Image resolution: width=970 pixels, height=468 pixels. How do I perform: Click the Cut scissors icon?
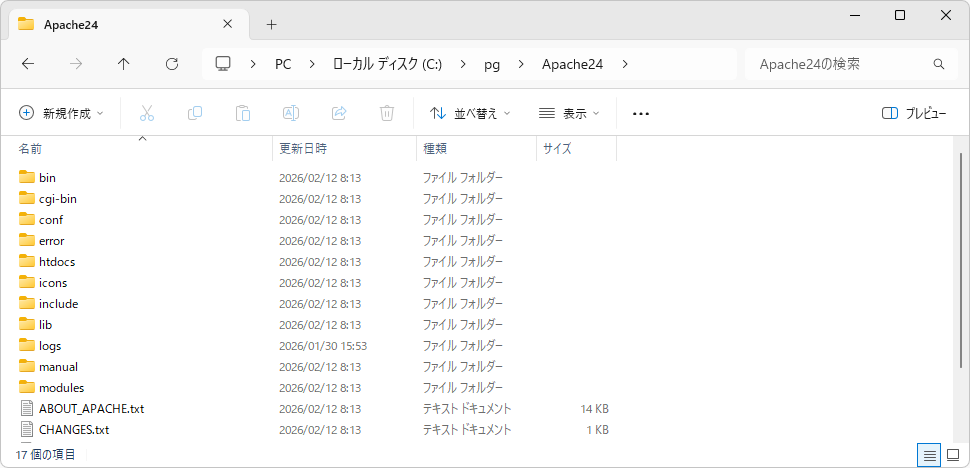(x=147, y=113)
